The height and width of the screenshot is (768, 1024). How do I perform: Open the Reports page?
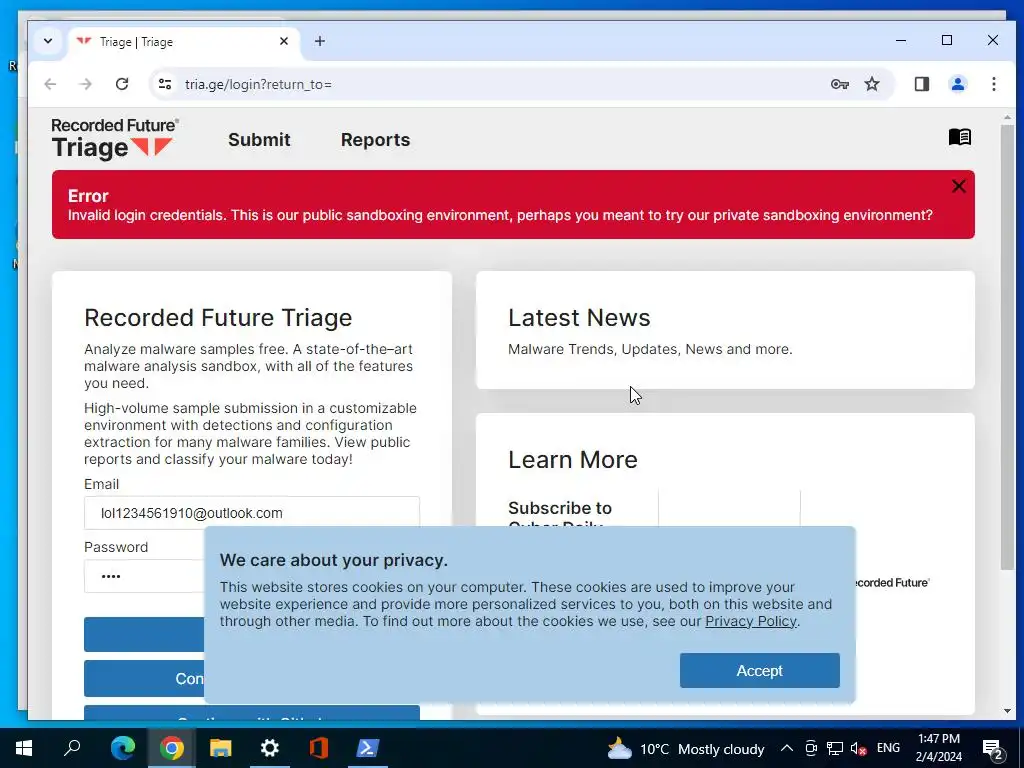tap(376, 140)
